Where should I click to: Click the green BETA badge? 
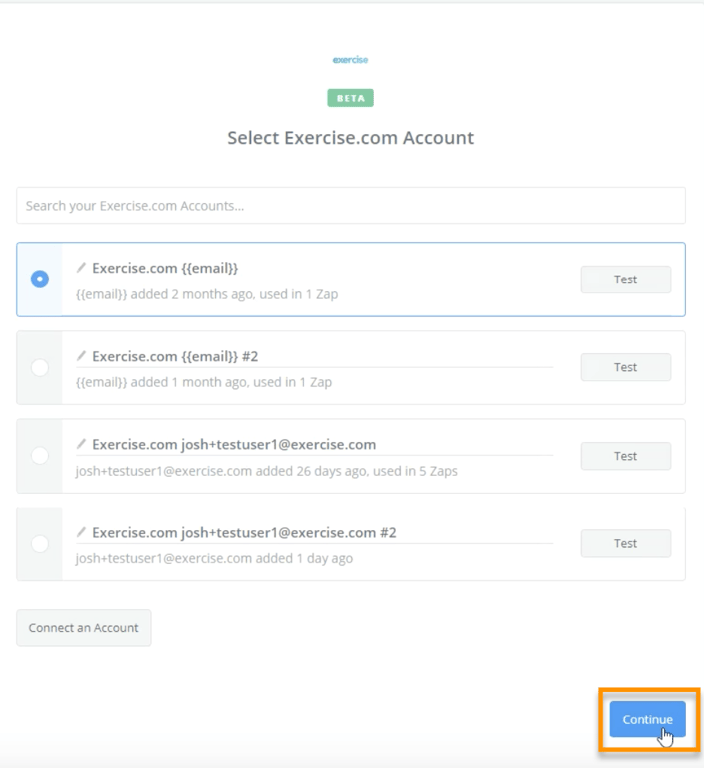[x=350, y=98]
